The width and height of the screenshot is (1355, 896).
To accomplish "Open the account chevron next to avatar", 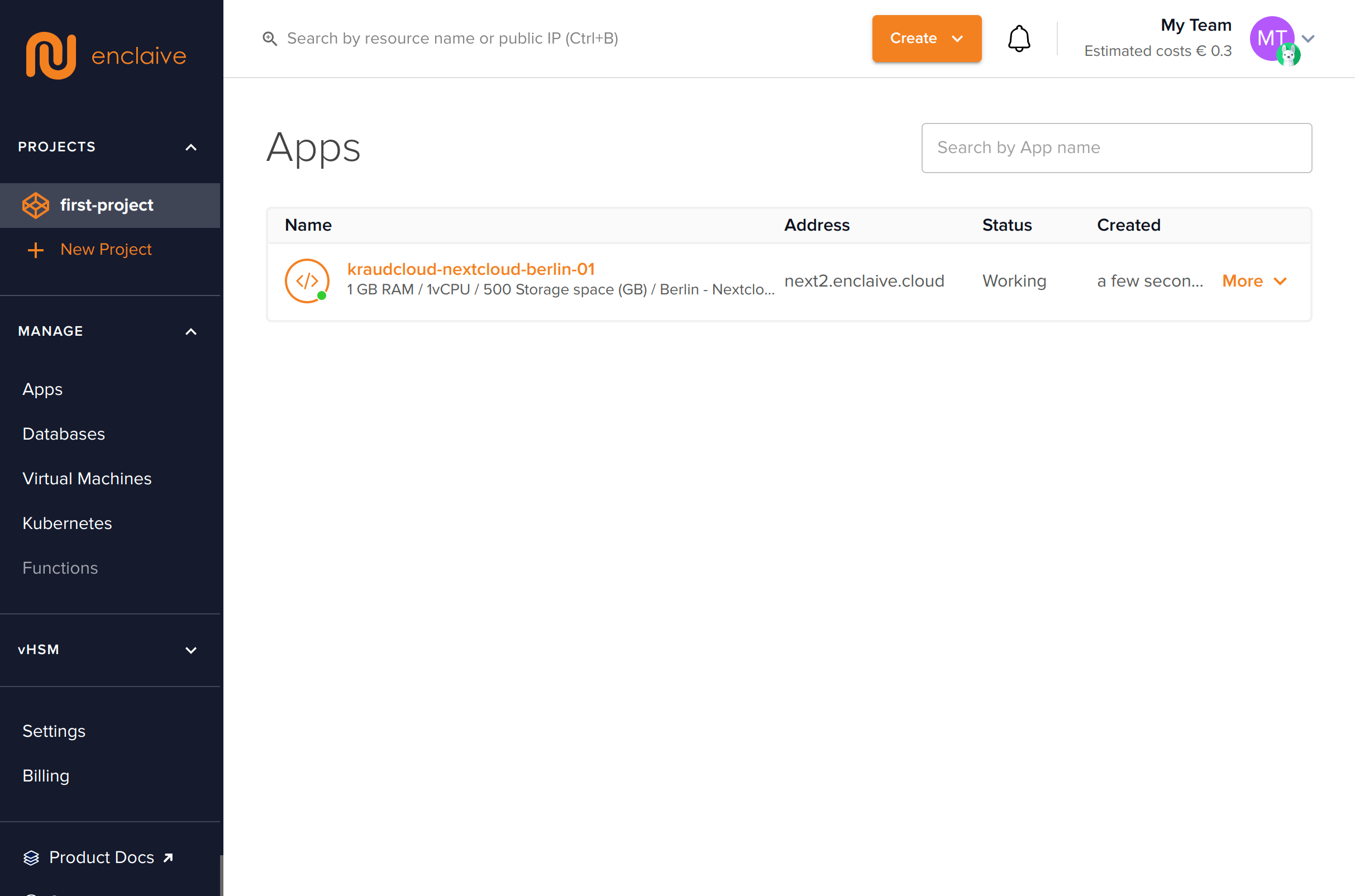I will (x=1308, y=39).
